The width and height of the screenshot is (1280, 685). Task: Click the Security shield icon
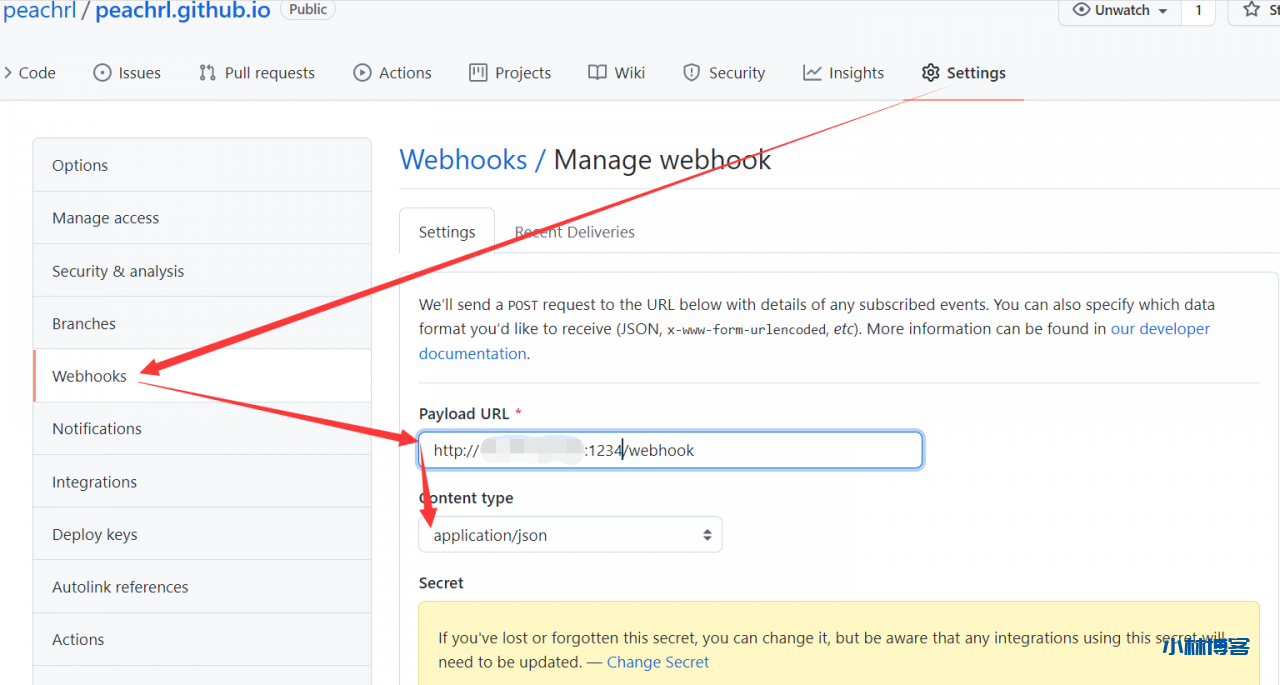pyautogui.click(x=691, y=73)
